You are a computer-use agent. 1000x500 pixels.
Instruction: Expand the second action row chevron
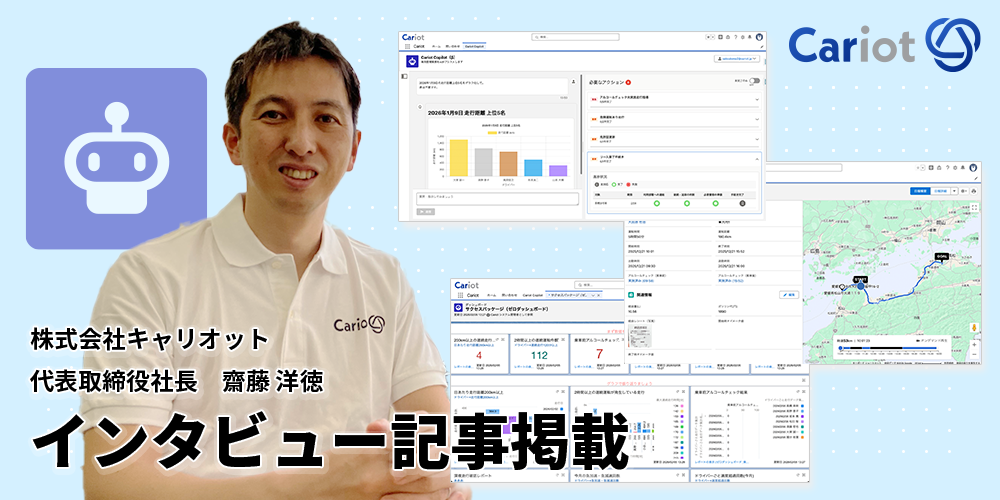tap(757, 119)
